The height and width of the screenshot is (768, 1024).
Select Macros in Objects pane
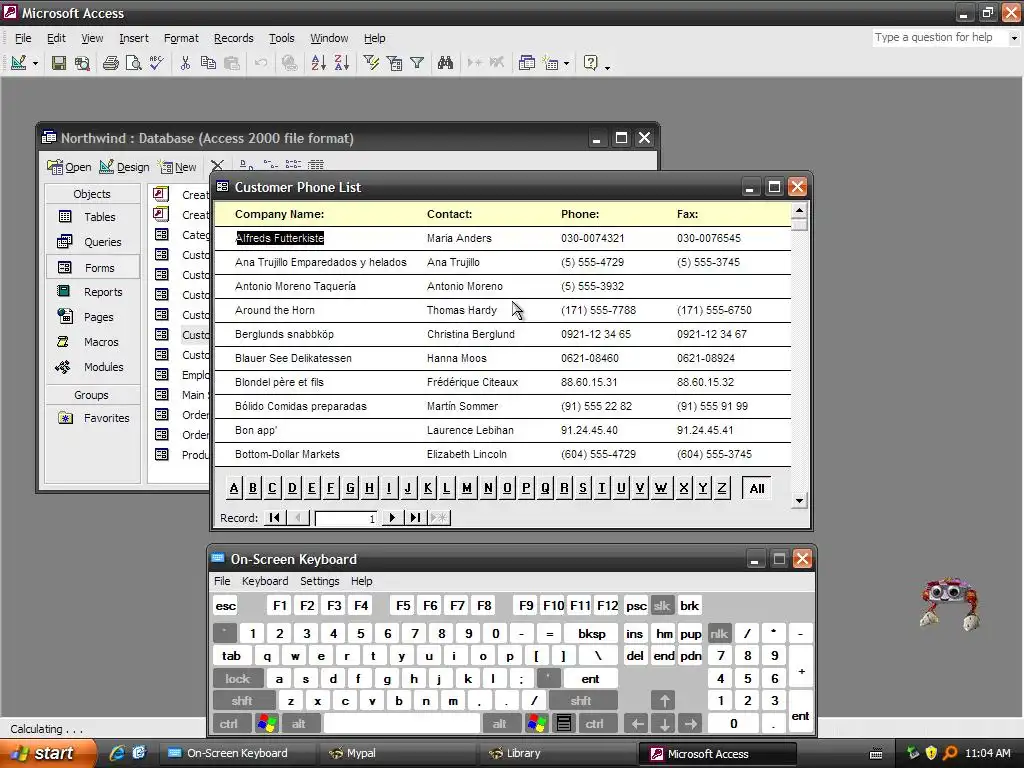click(x=93, y=342)
